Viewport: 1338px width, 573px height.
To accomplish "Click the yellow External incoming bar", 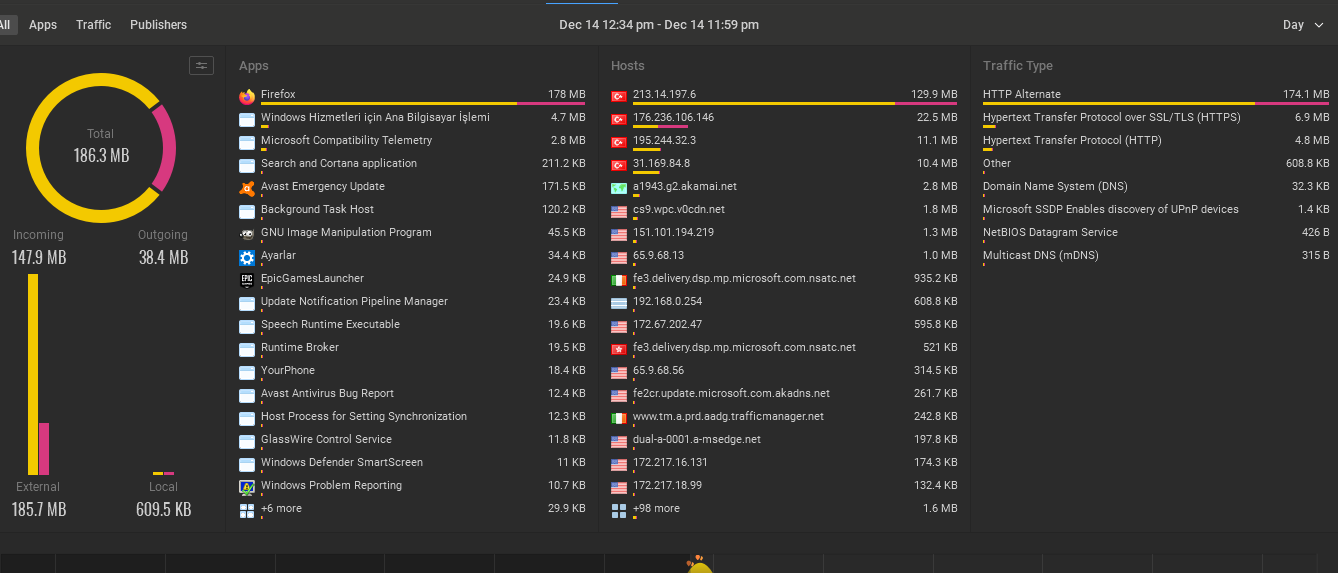I will coord(33,374).
